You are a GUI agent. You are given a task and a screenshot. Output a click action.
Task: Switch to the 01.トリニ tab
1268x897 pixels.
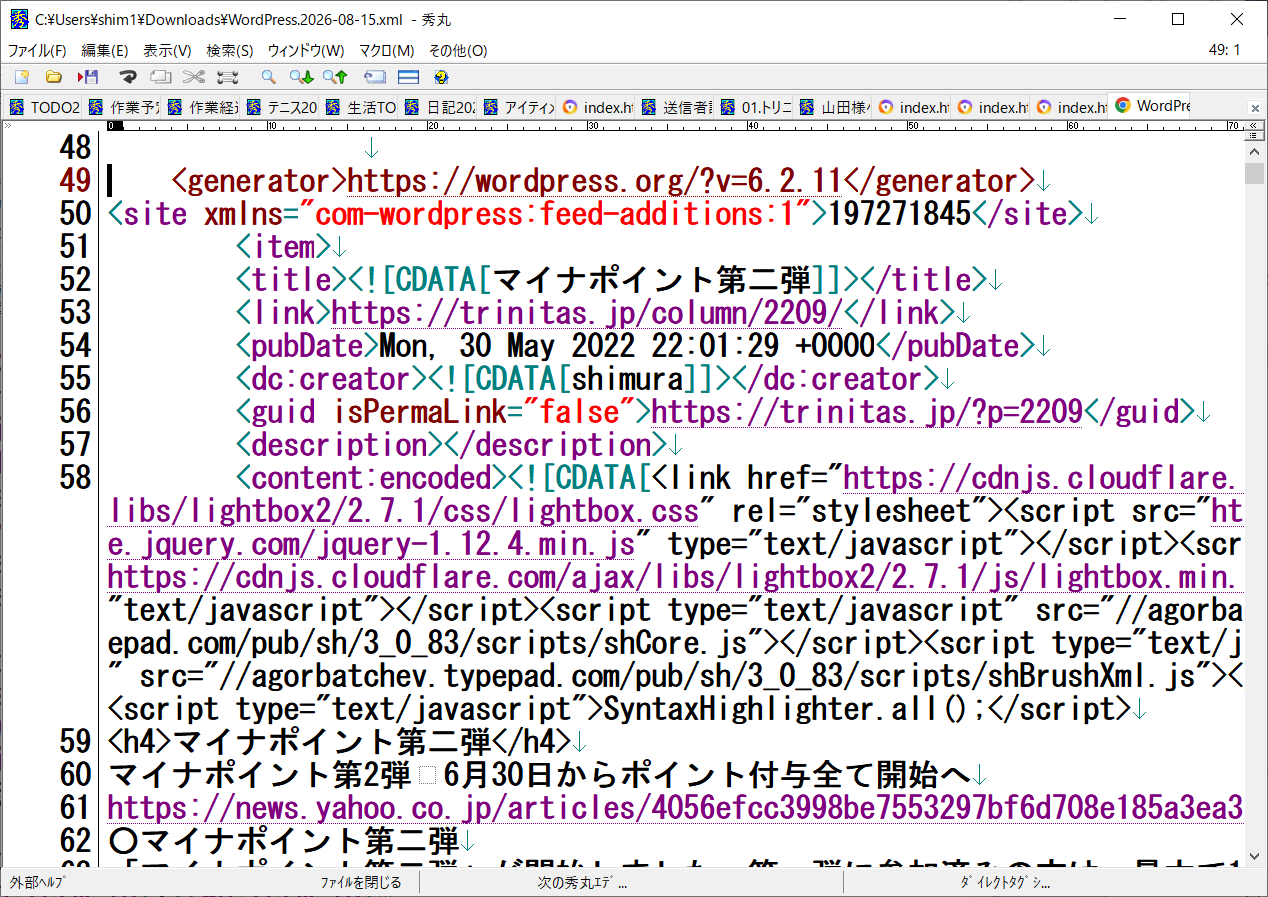coord(756,107)
